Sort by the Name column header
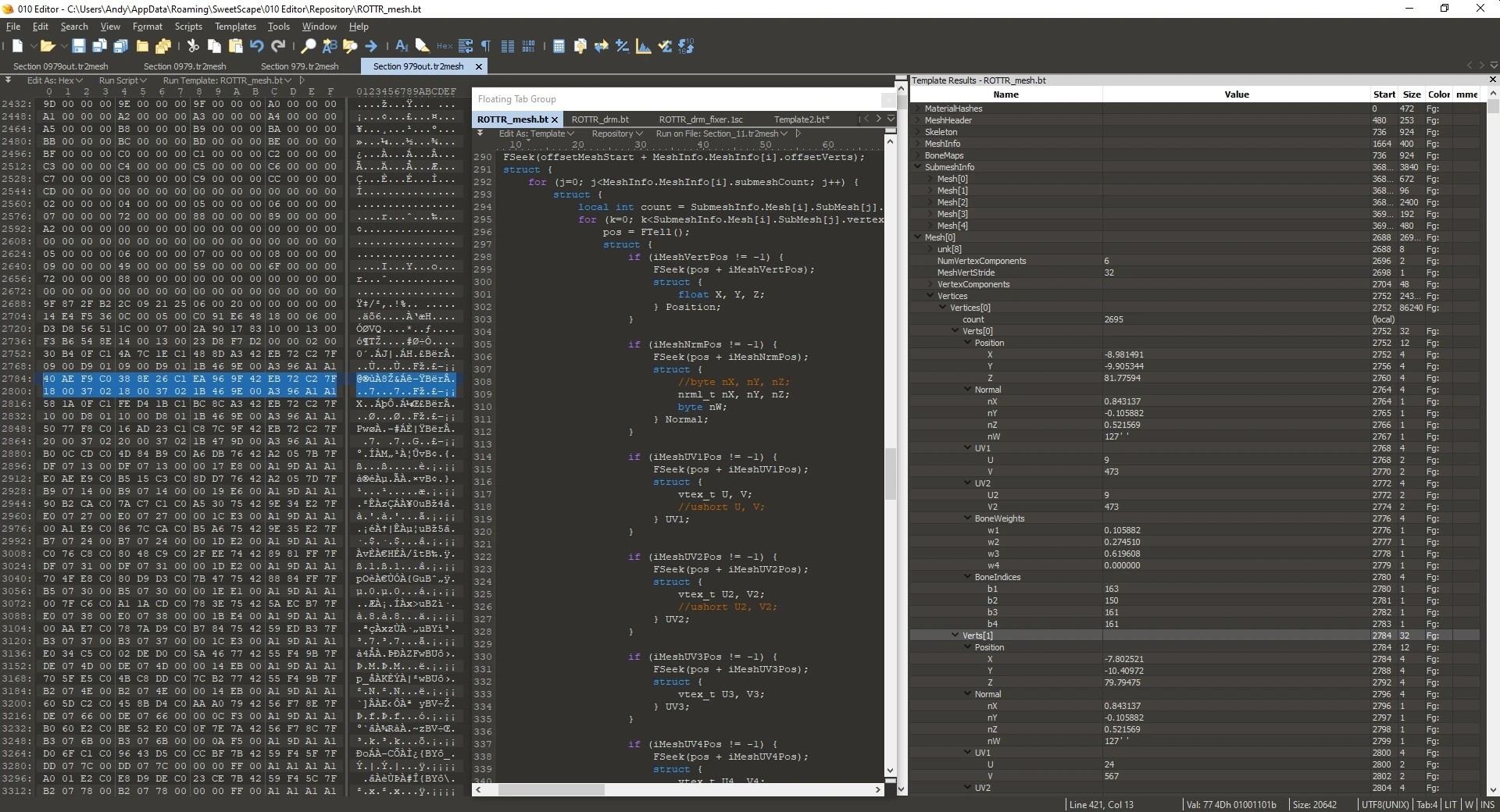 click(1006, 94)
